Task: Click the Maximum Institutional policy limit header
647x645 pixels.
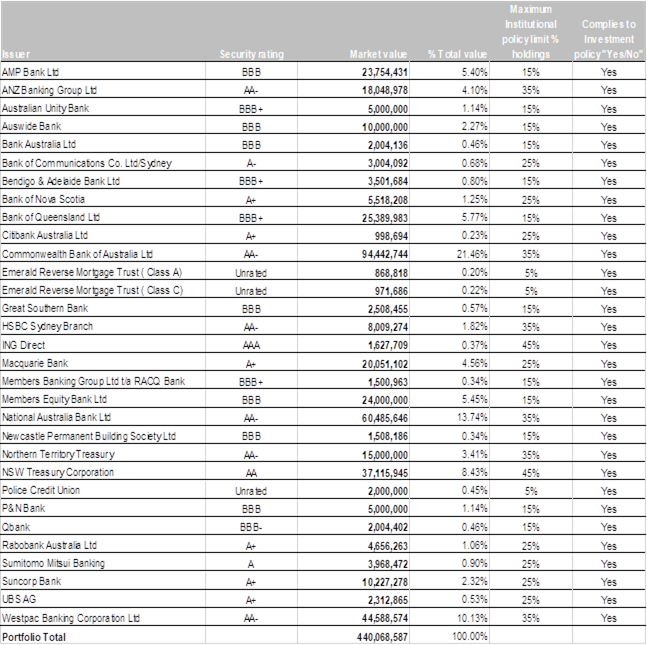Action: [529, 31]
